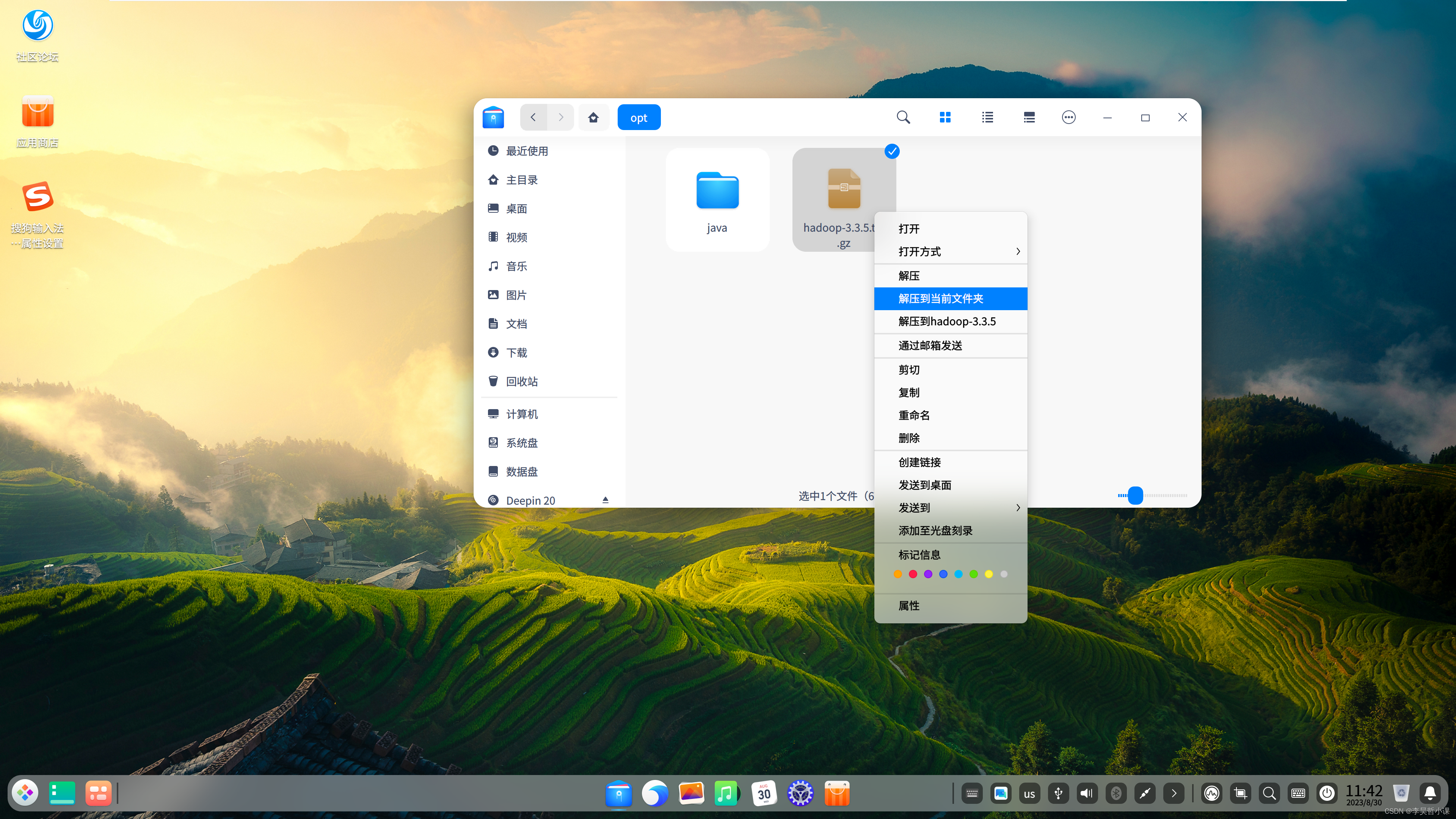Tag file with the green color
Viewport: 1456px width, 819px height.
coord(973,574)
